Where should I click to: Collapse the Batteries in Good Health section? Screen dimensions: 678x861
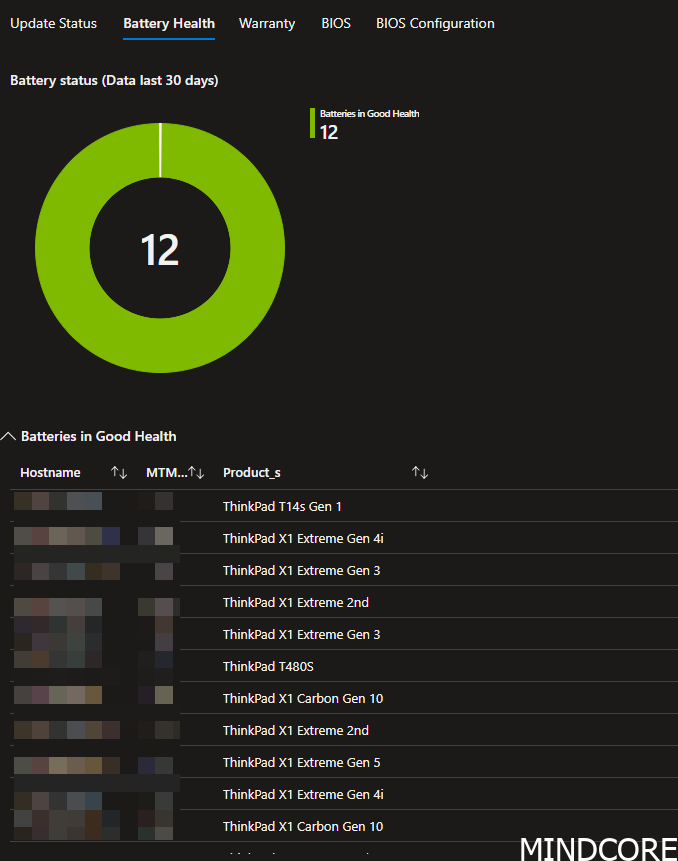tap(8, 437)
